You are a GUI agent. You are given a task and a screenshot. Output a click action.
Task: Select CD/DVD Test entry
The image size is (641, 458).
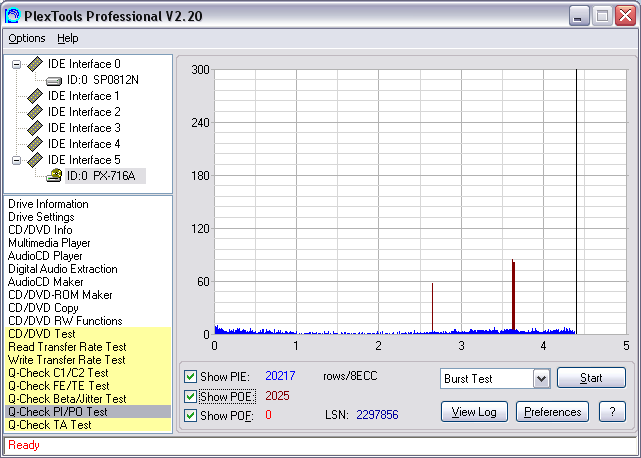click(88, 334)
